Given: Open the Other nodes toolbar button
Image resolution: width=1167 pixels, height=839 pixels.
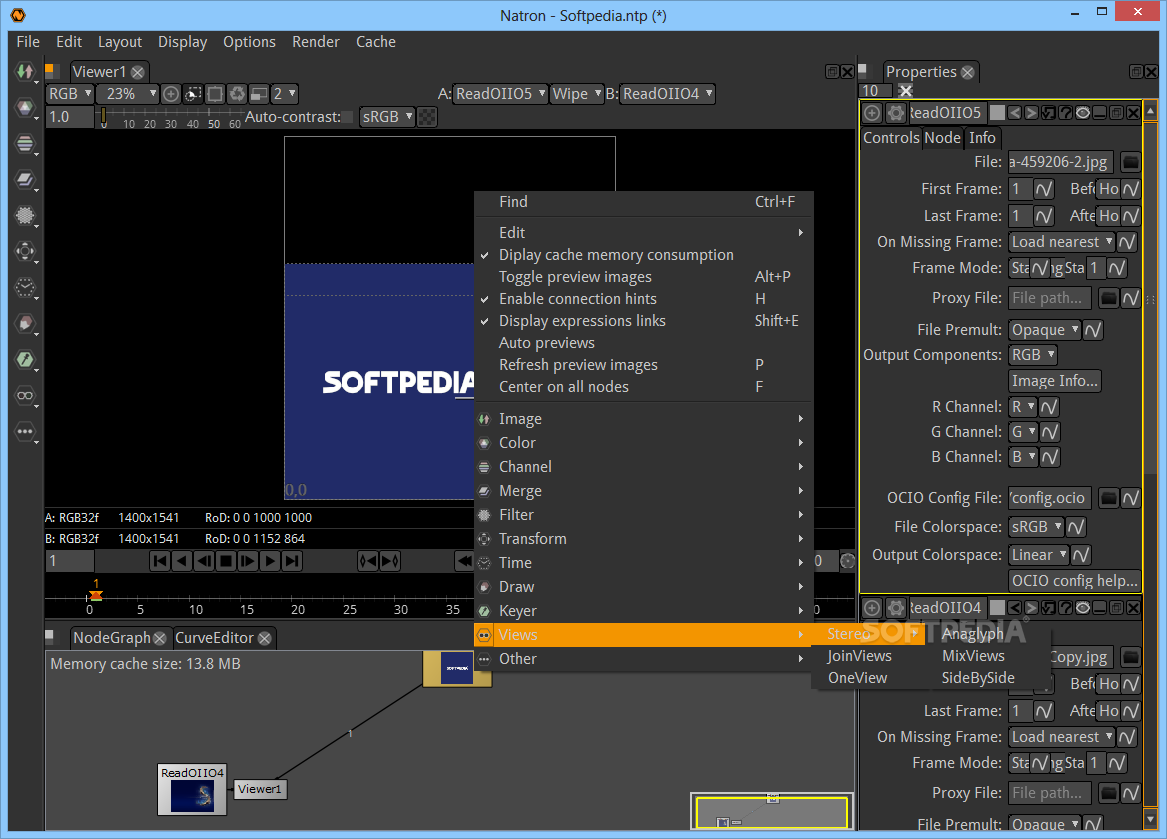Looking at the screenshot, I should click(x=25, y=431).
